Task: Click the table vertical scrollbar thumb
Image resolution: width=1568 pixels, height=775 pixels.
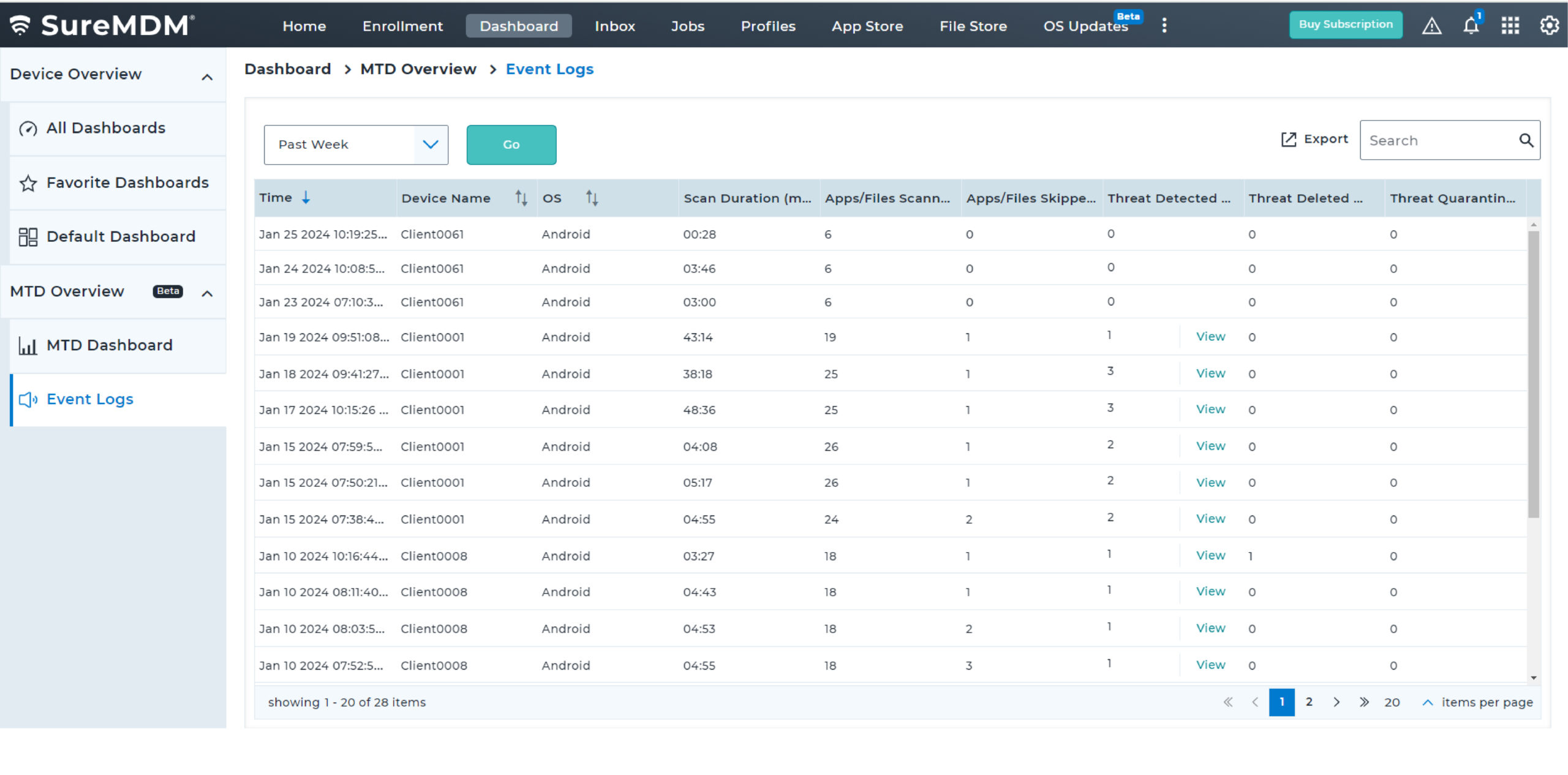Action: pos(1533,373)
